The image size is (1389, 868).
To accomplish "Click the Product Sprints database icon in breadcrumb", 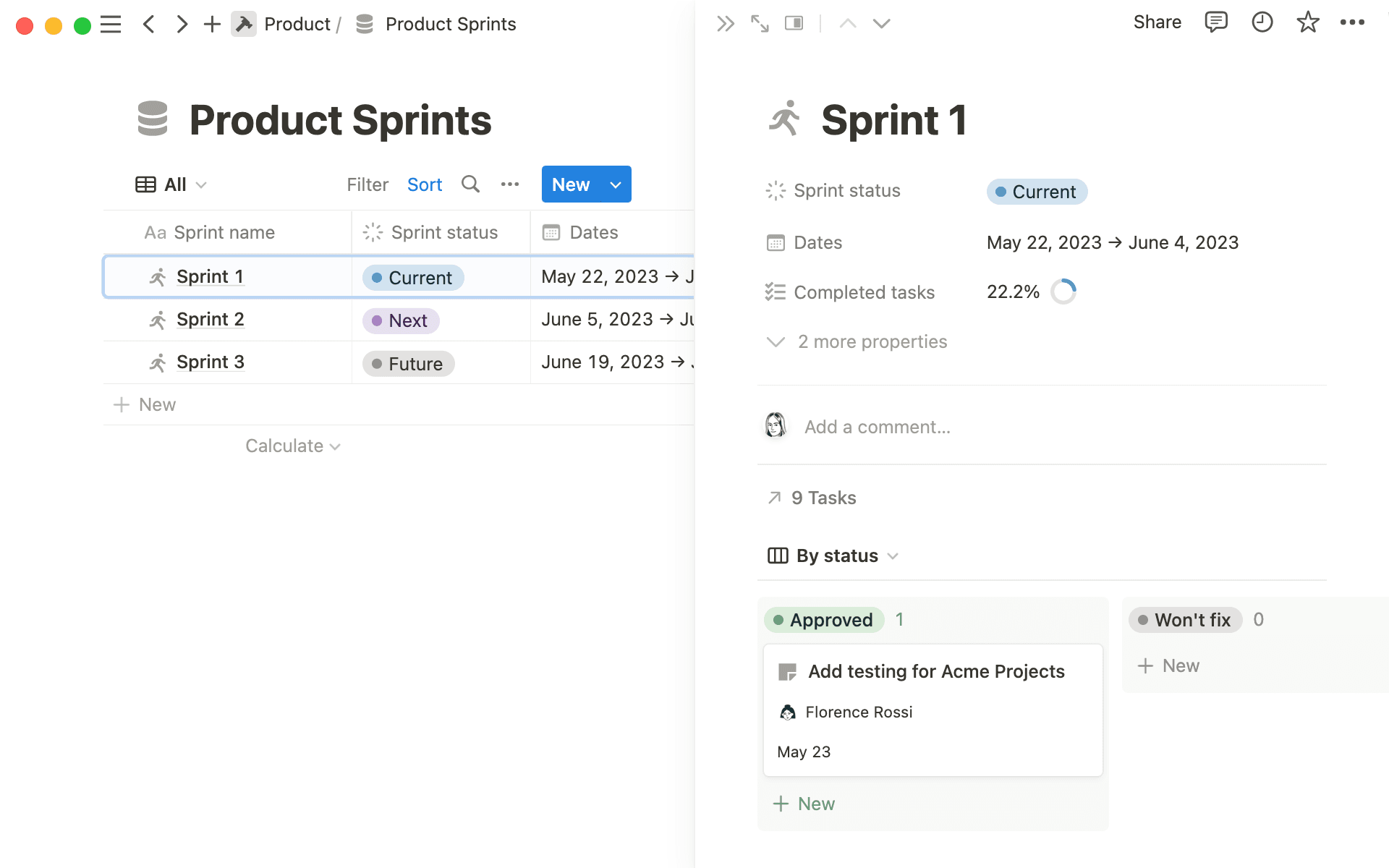I will (x=364, y=23).
